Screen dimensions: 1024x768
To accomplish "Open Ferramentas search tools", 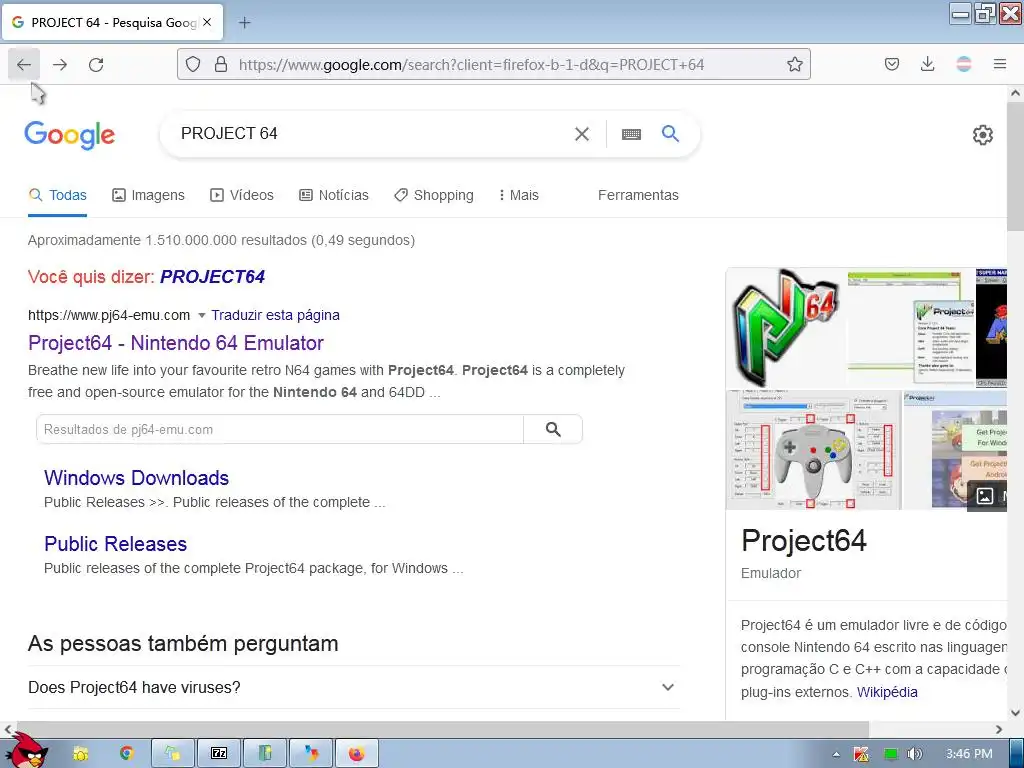I will pyautogui.click(x=638, y=195).
